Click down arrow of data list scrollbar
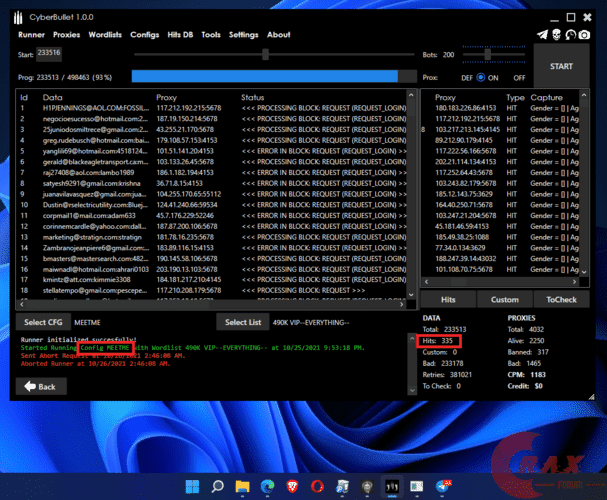This screenshot has width=607, height=500. pyautogui.click(x=411, y=295)
